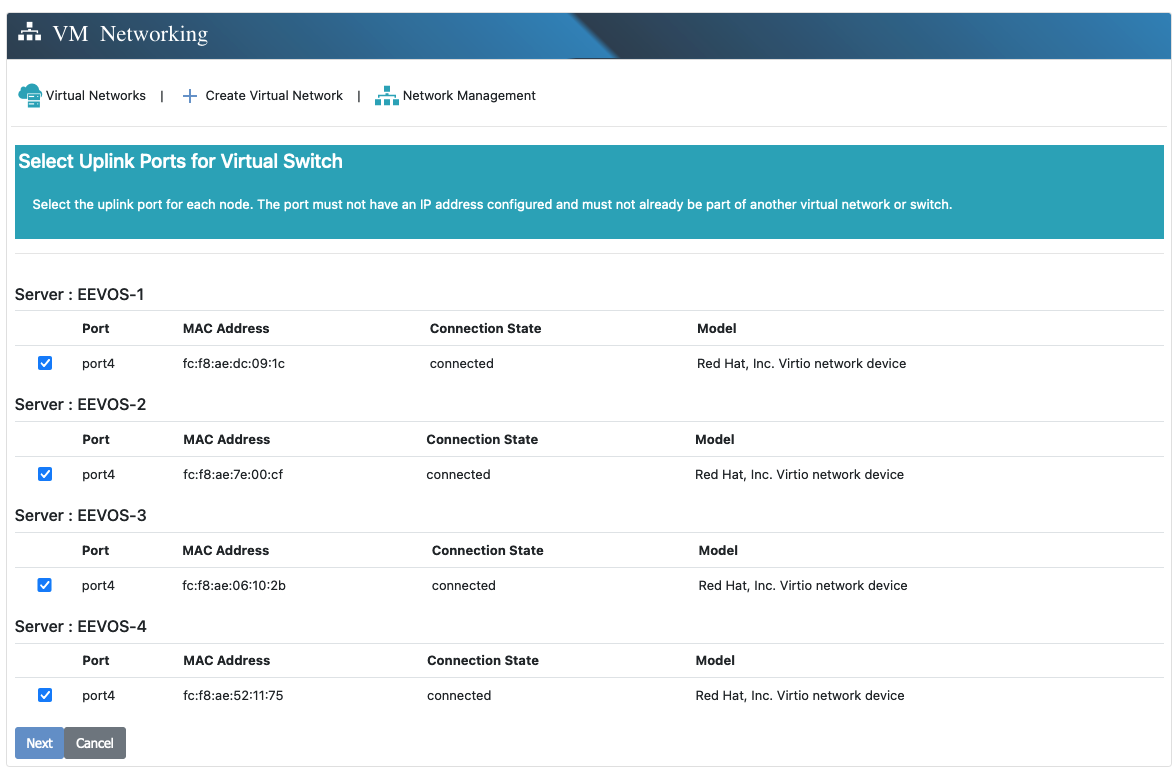Click the Virtual Networks cloud icon
The height and width of the screenshot is (771, 1176).
29,96
